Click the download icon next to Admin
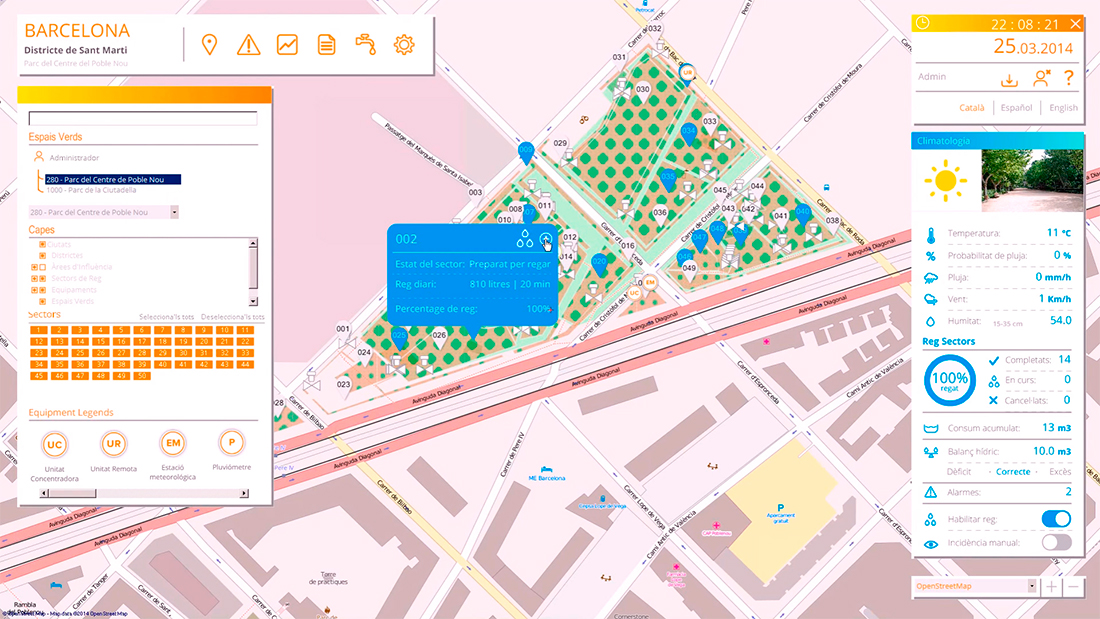 pyautogui.click(x=1010, y=78)
